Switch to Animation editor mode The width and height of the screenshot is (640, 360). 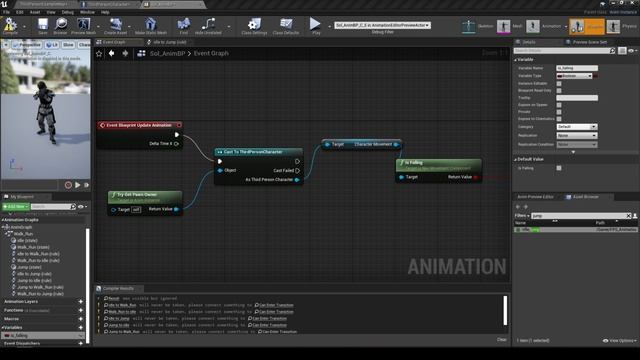544,26
